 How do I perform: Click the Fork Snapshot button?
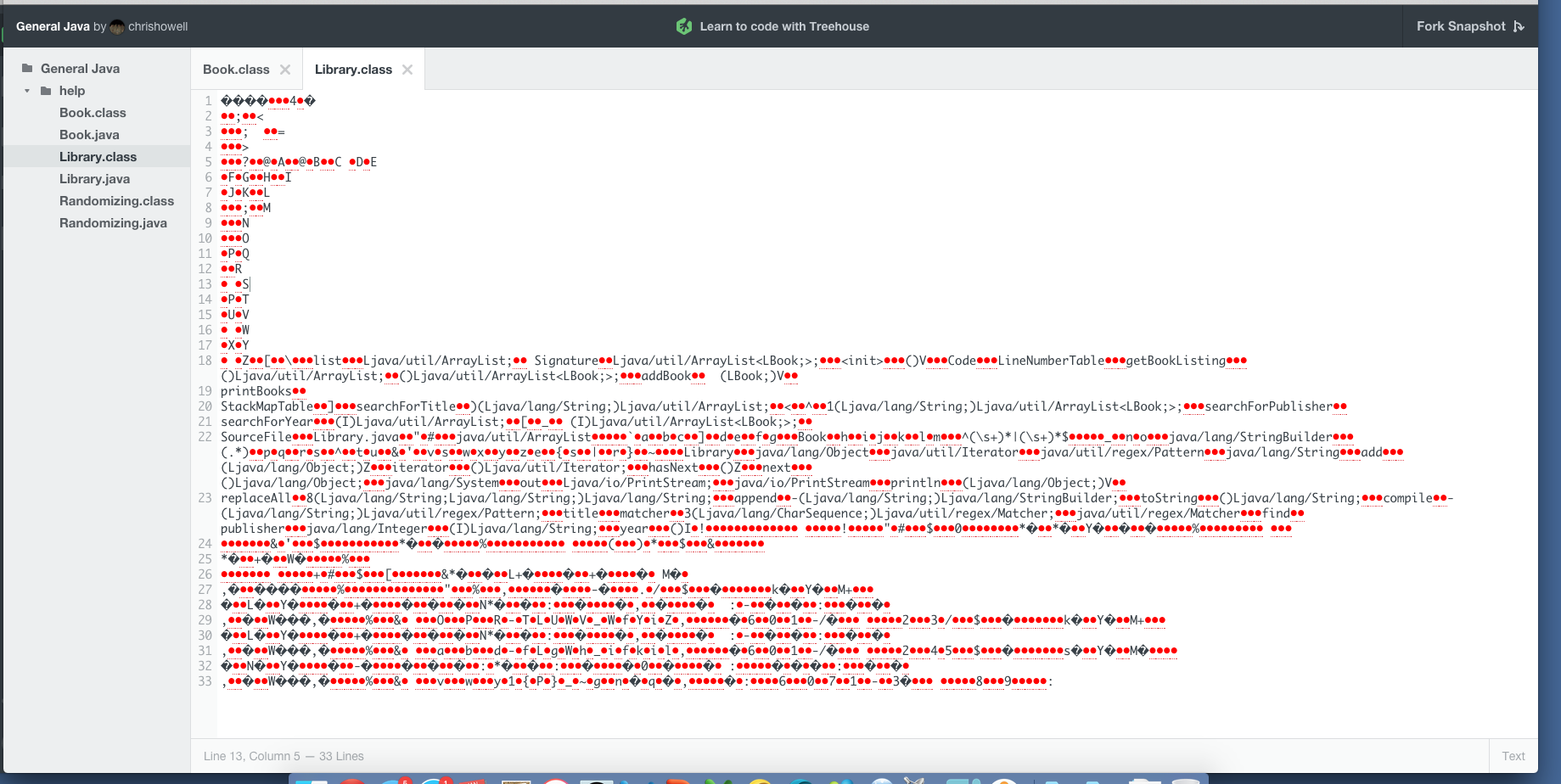coord(1460,26)
